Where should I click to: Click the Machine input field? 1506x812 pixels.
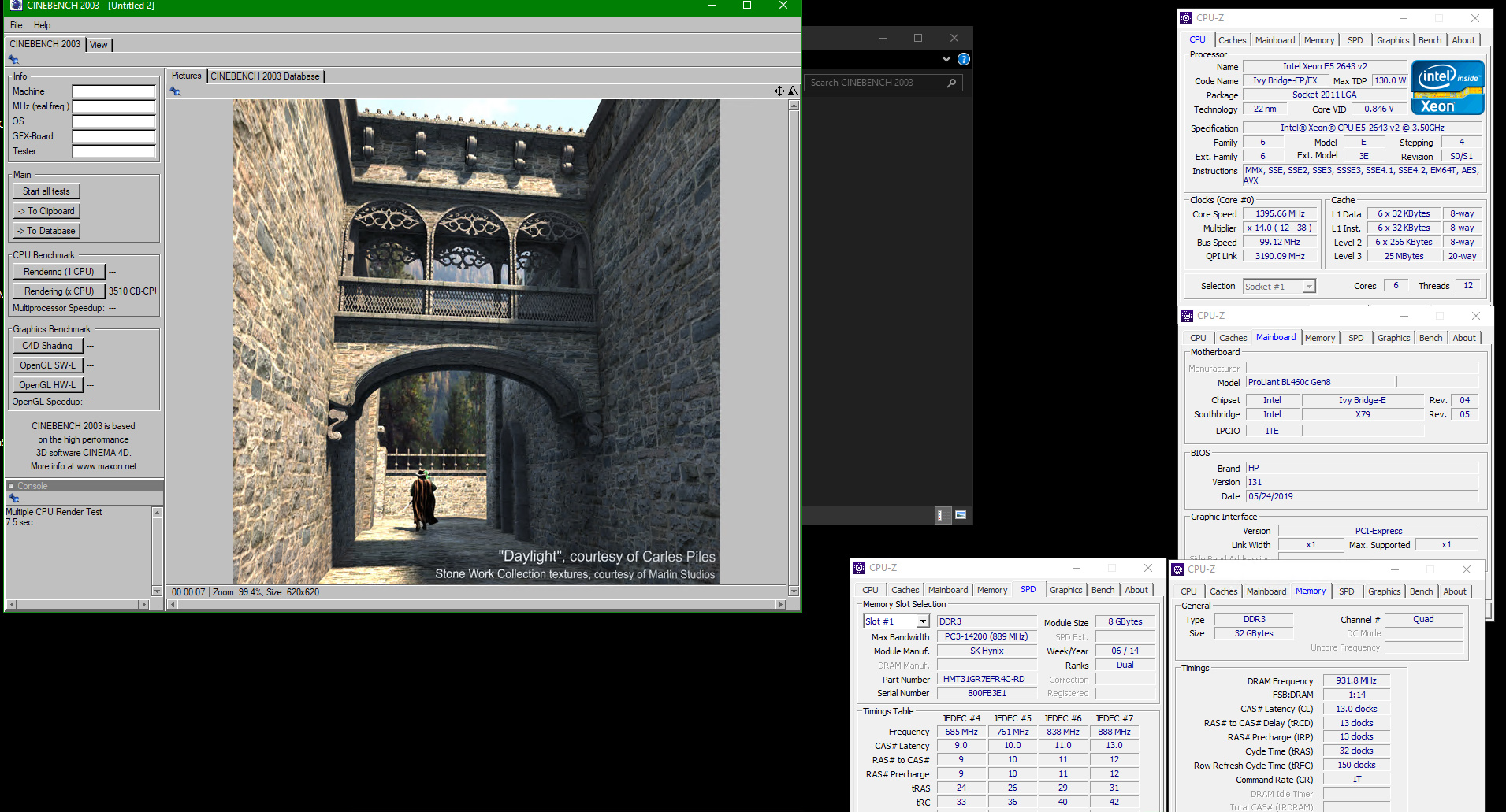[x=114, y=91]
